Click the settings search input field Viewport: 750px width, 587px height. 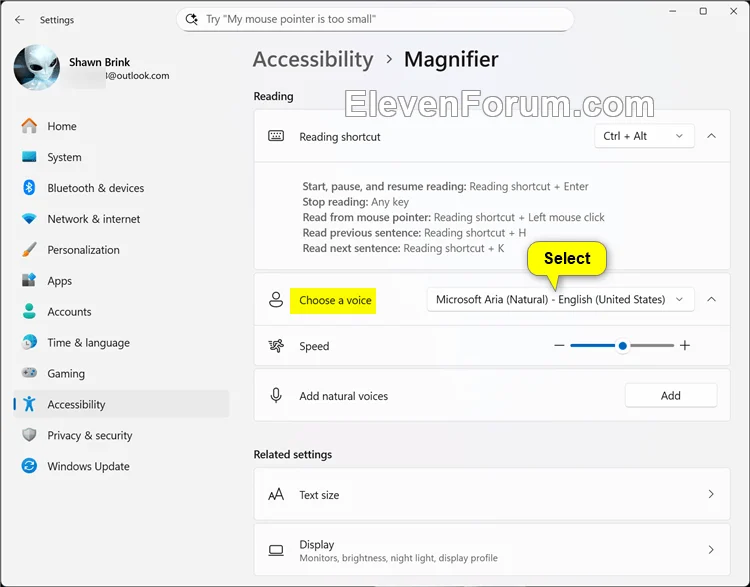click(375, 19)
